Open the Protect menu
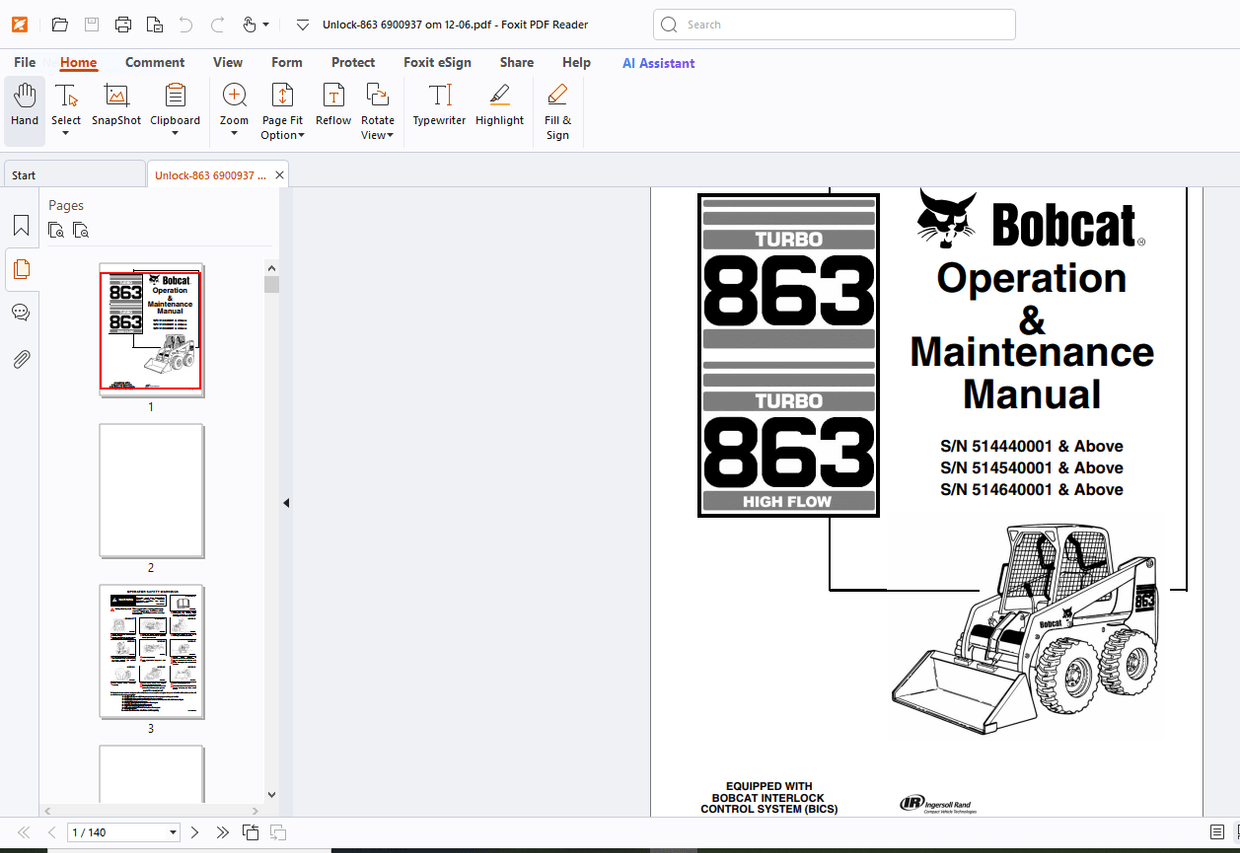 [x=352, y=62]
